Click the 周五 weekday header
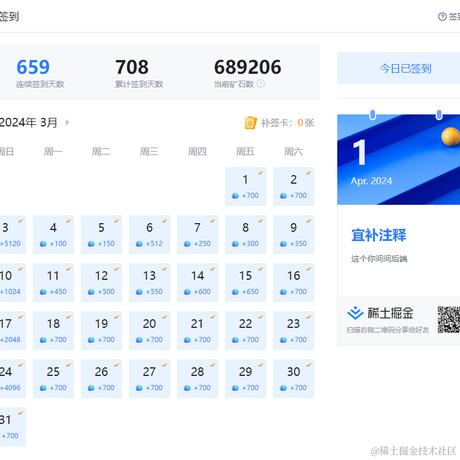Screen dimensions: 460x460 [245, 152]
